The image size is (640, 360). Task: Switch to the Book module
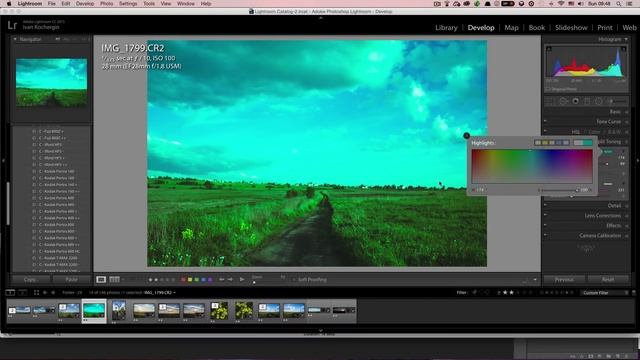point(537,27)
